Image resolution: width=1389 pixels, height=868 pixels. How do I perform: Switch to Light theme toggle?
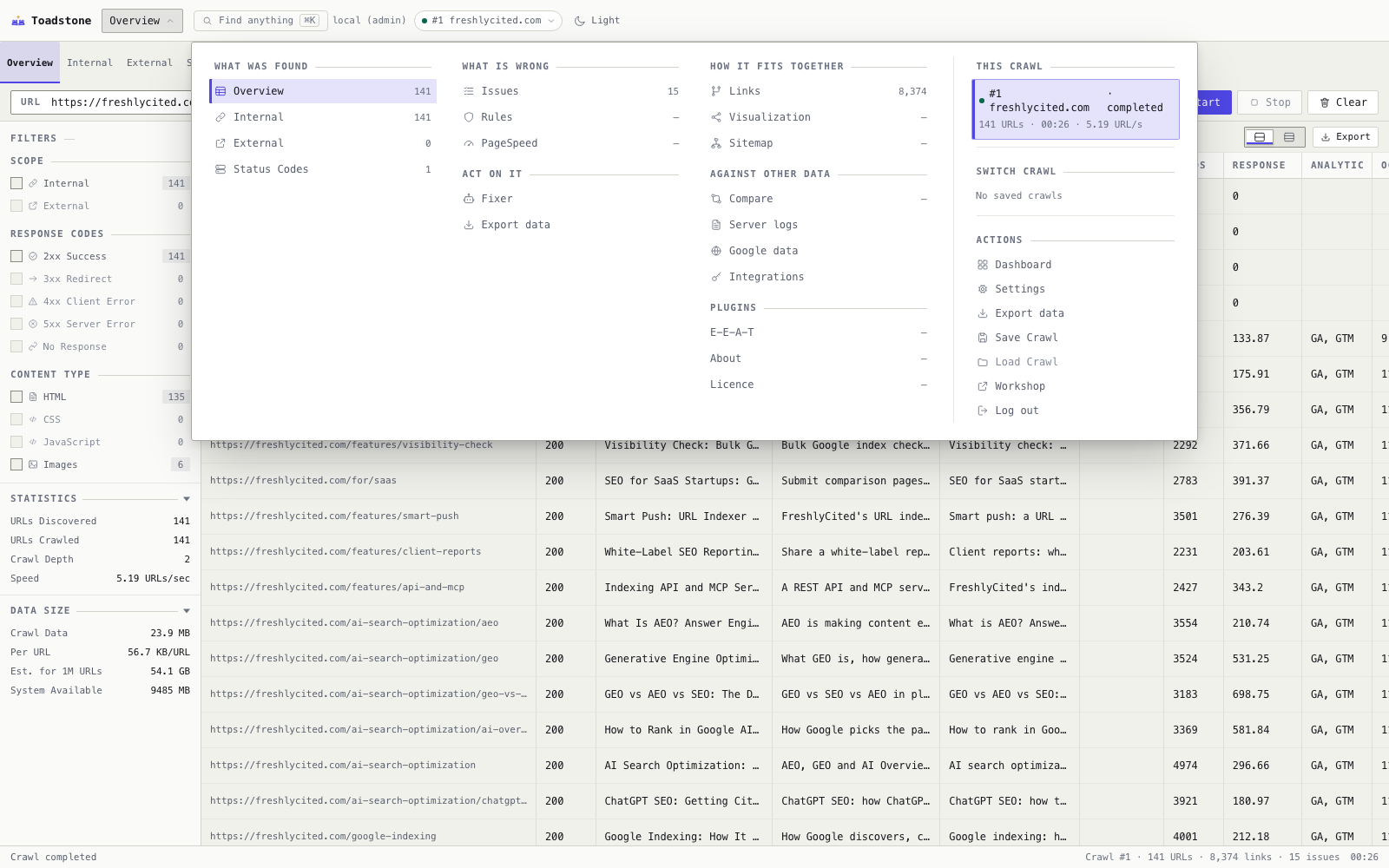click(x=597, y=21)
